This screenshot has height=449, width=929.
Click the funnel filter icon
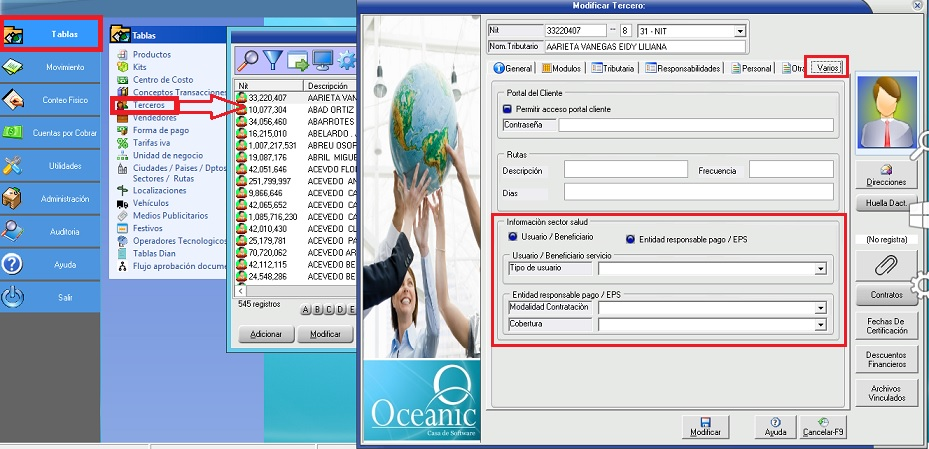(273, 59)
